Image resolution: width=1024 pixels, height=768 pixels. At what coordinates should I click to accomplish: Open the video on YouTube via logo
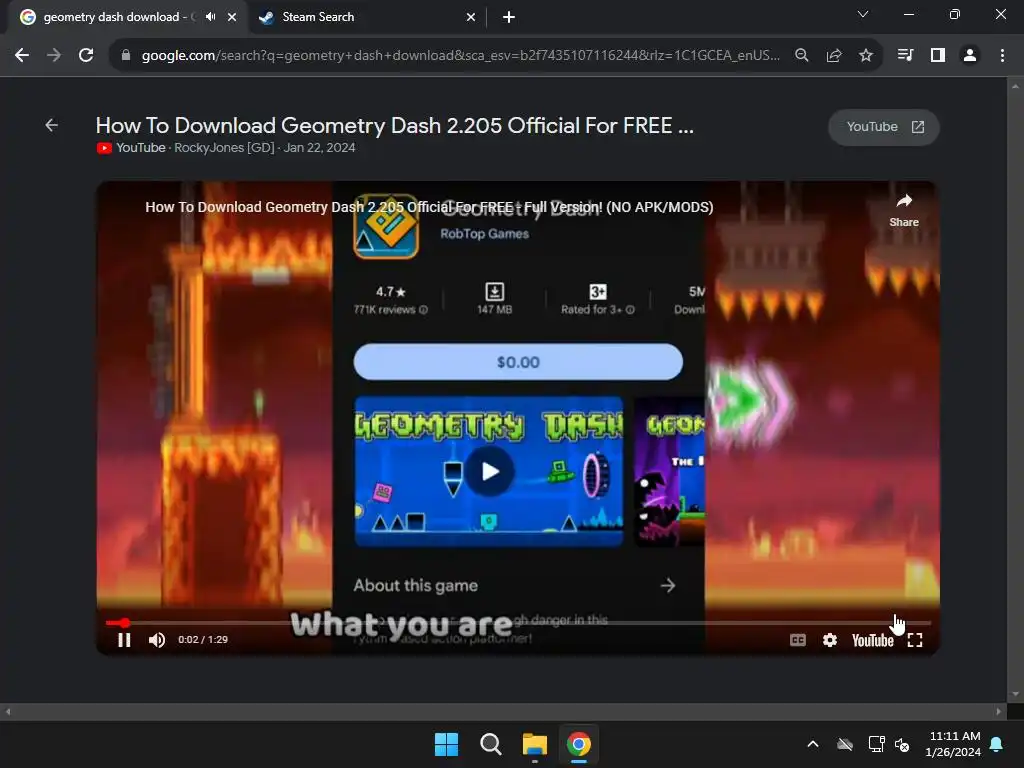(872, 640)
